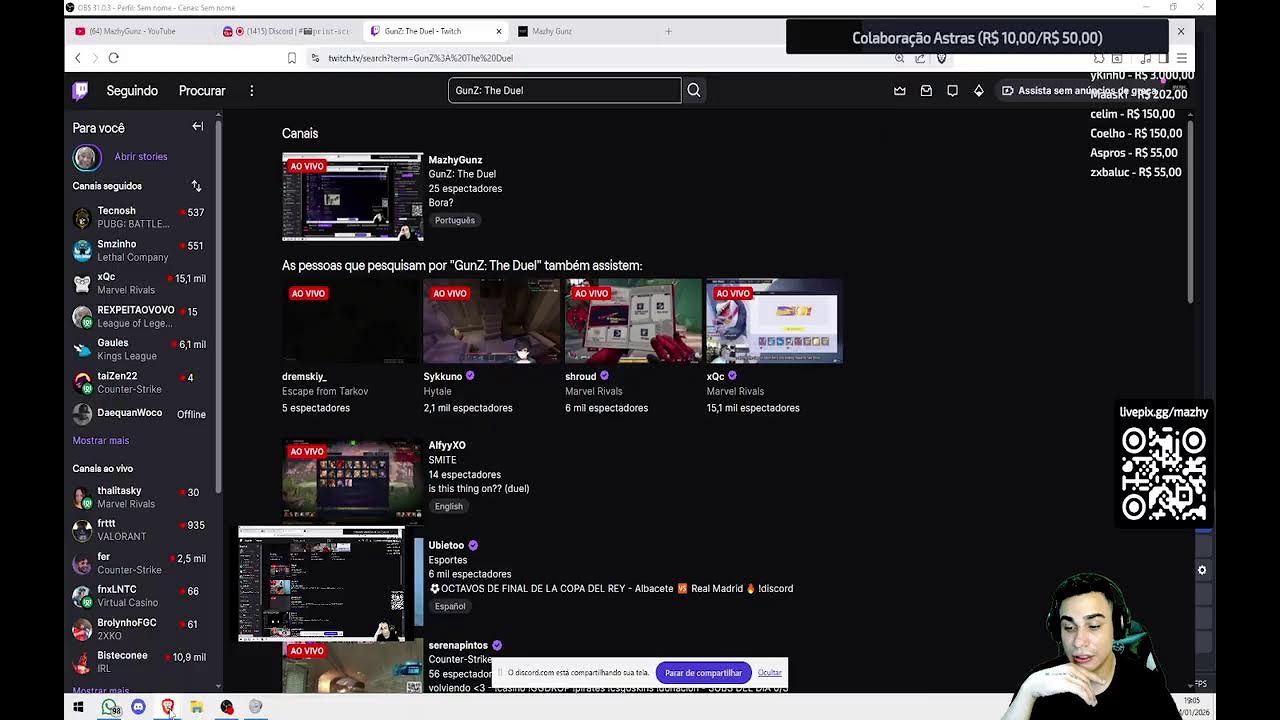Viewport: 1280px width, 720px height.
Task: Reload the Twitch page
Action: point(113,58)
